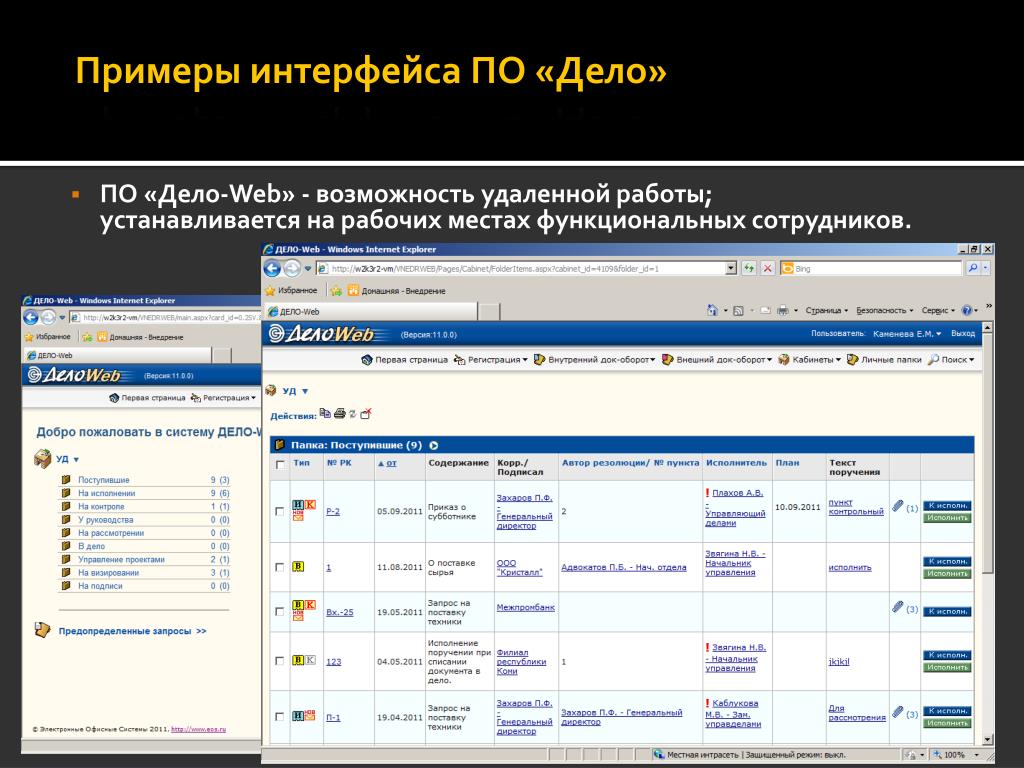Click the http://www.eos.ru link in the back window
Image resolution: width=1024 pixels, height=768 pixels.
199,729
